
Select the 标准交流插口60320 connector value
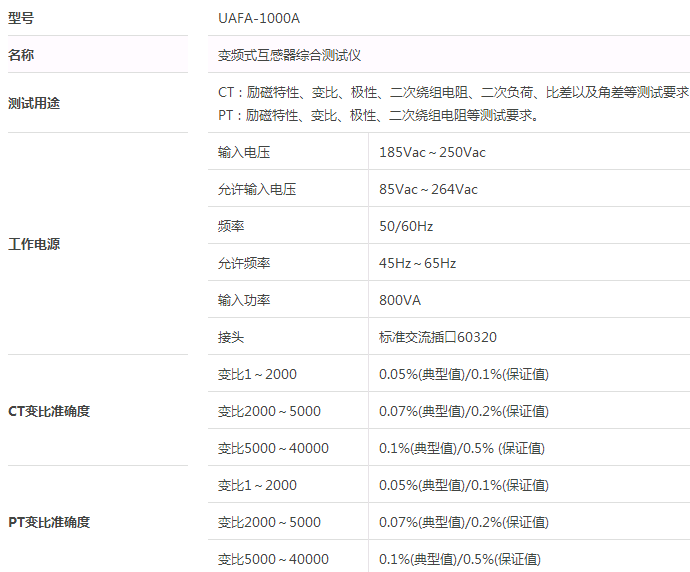pos(438,337)
